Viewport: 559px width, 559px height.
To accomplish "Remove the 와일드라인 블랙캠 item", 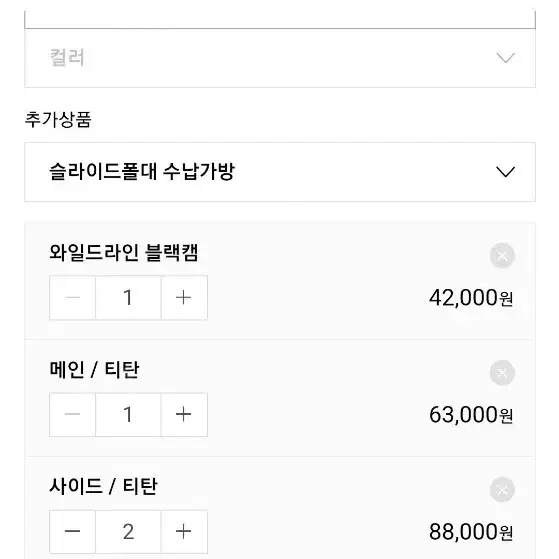I will coord(502,256).
